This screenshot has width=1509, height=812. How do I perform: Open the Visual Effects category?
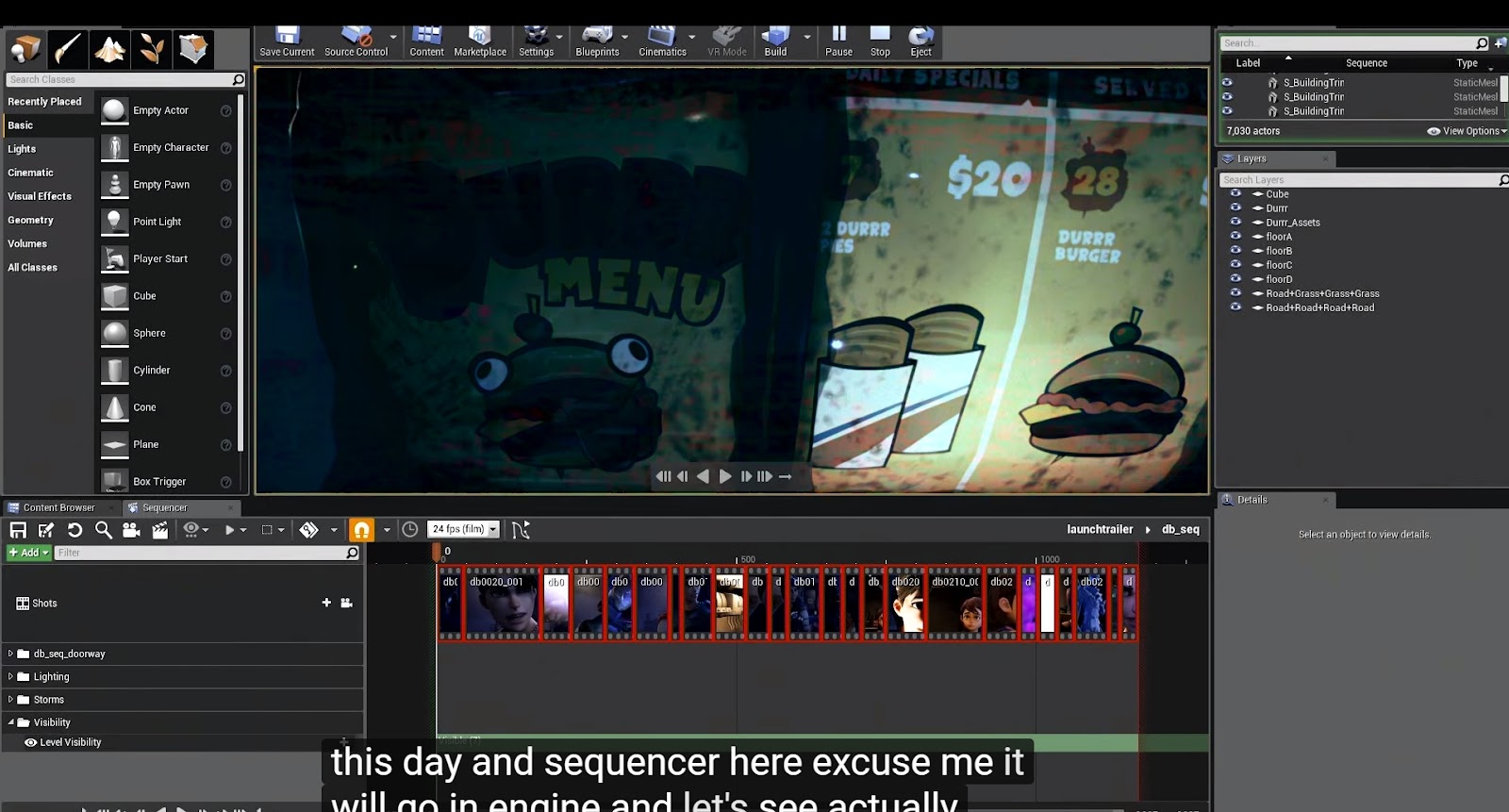coord(40,196)
